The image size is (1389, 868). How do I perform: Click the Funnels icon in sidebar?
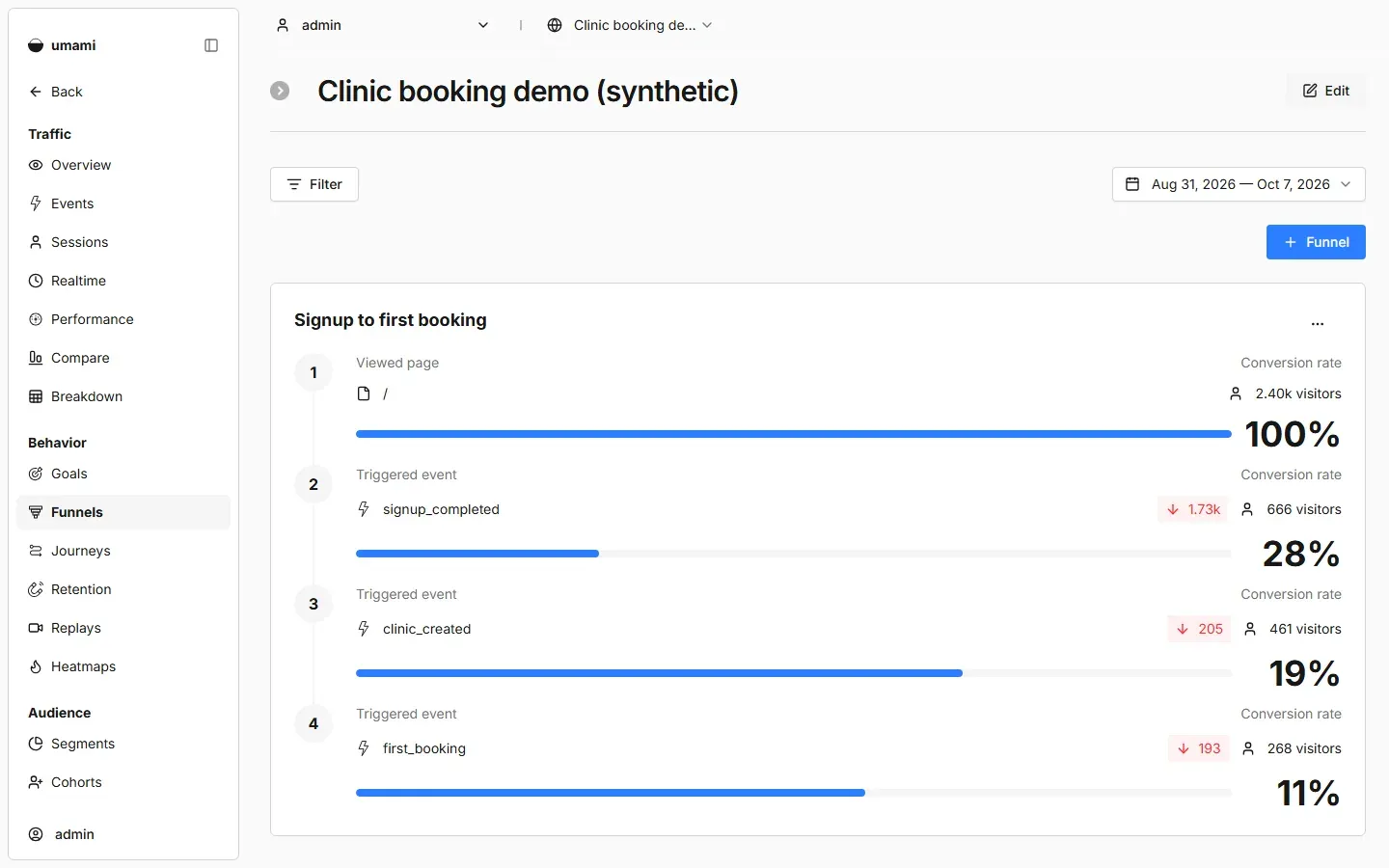coord(36,512)
